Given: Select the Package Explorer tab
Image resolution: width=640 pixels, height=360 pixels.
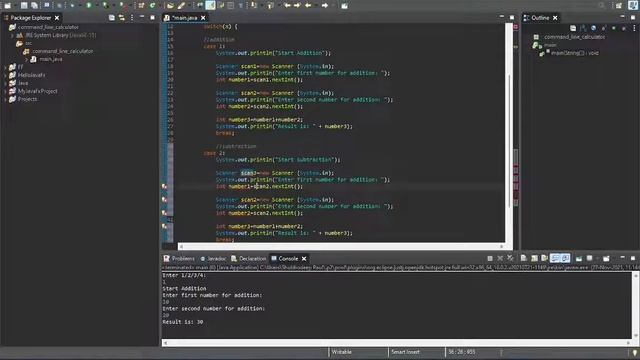Looking at the screenshot, I should click(31, 18).
